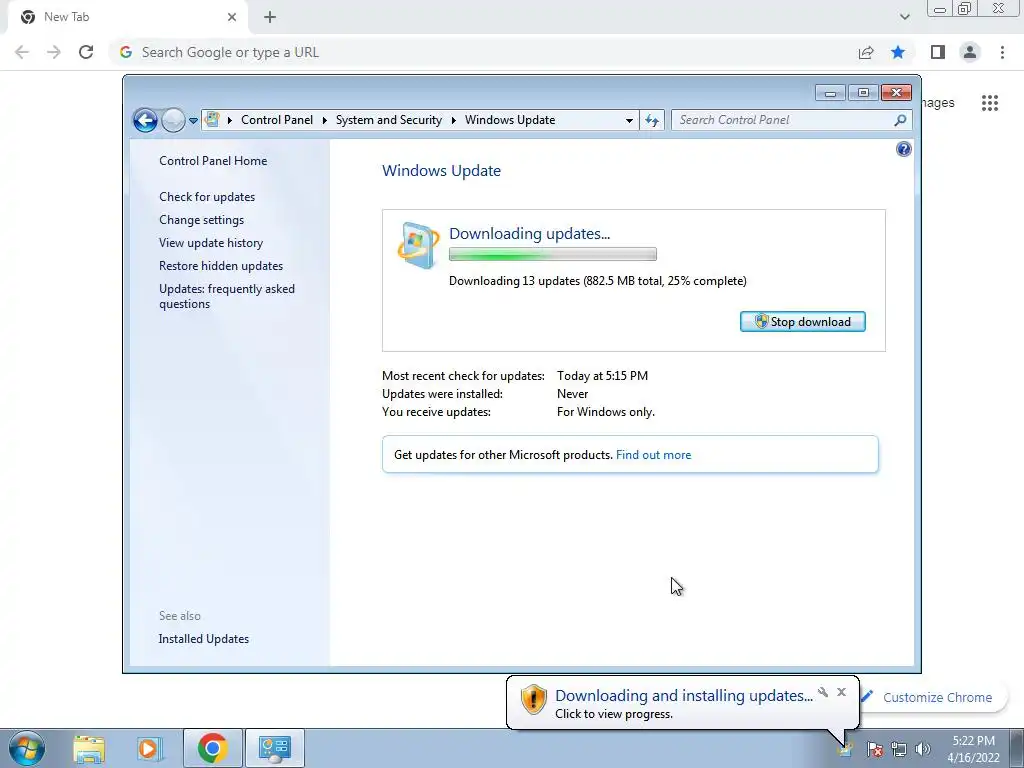Open Chrome profile avatar
Image resolution: width=1024 pixels, height=768 pixels.
click(970, 52)
